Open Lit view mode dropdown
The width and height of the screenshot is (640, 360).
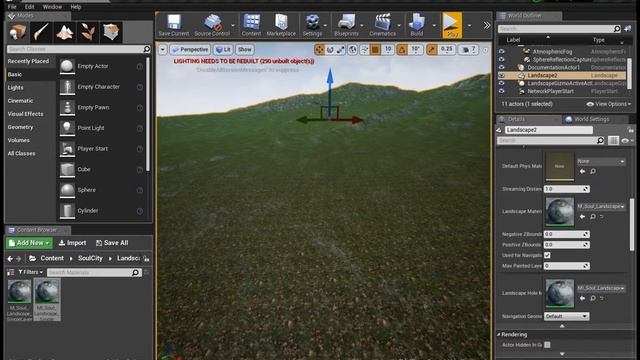223,50
